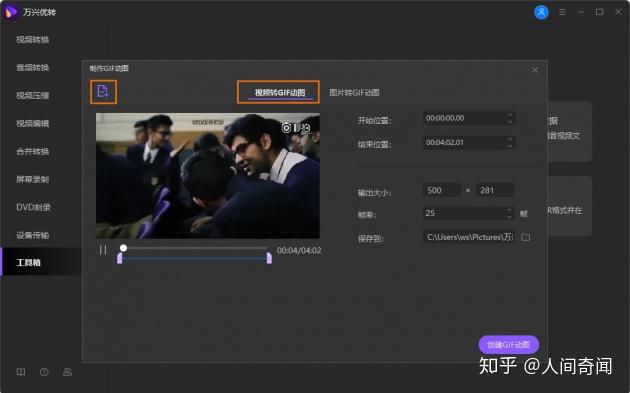Image resolution: width=630 pixels, height=393 pixels.
Task: Click the users icon at sidebar bottom
Action: coord(68,372)
